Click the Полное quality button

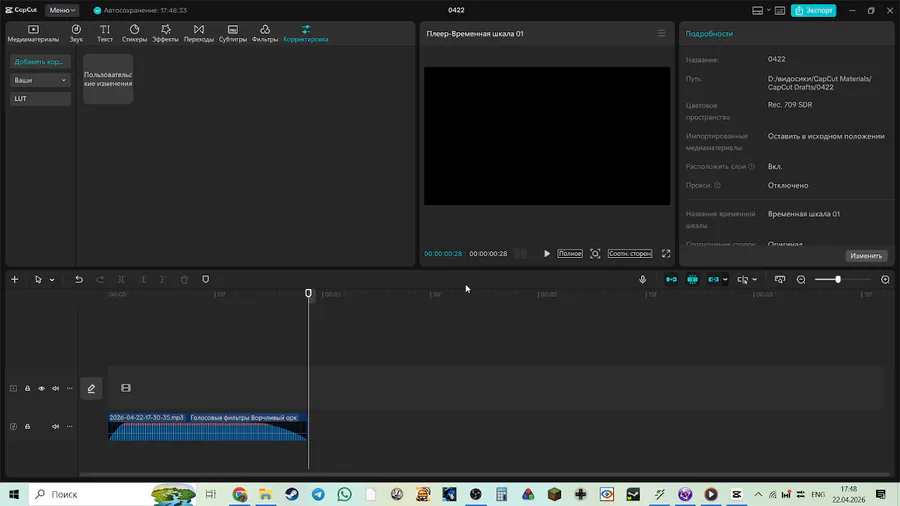point(569,254)
